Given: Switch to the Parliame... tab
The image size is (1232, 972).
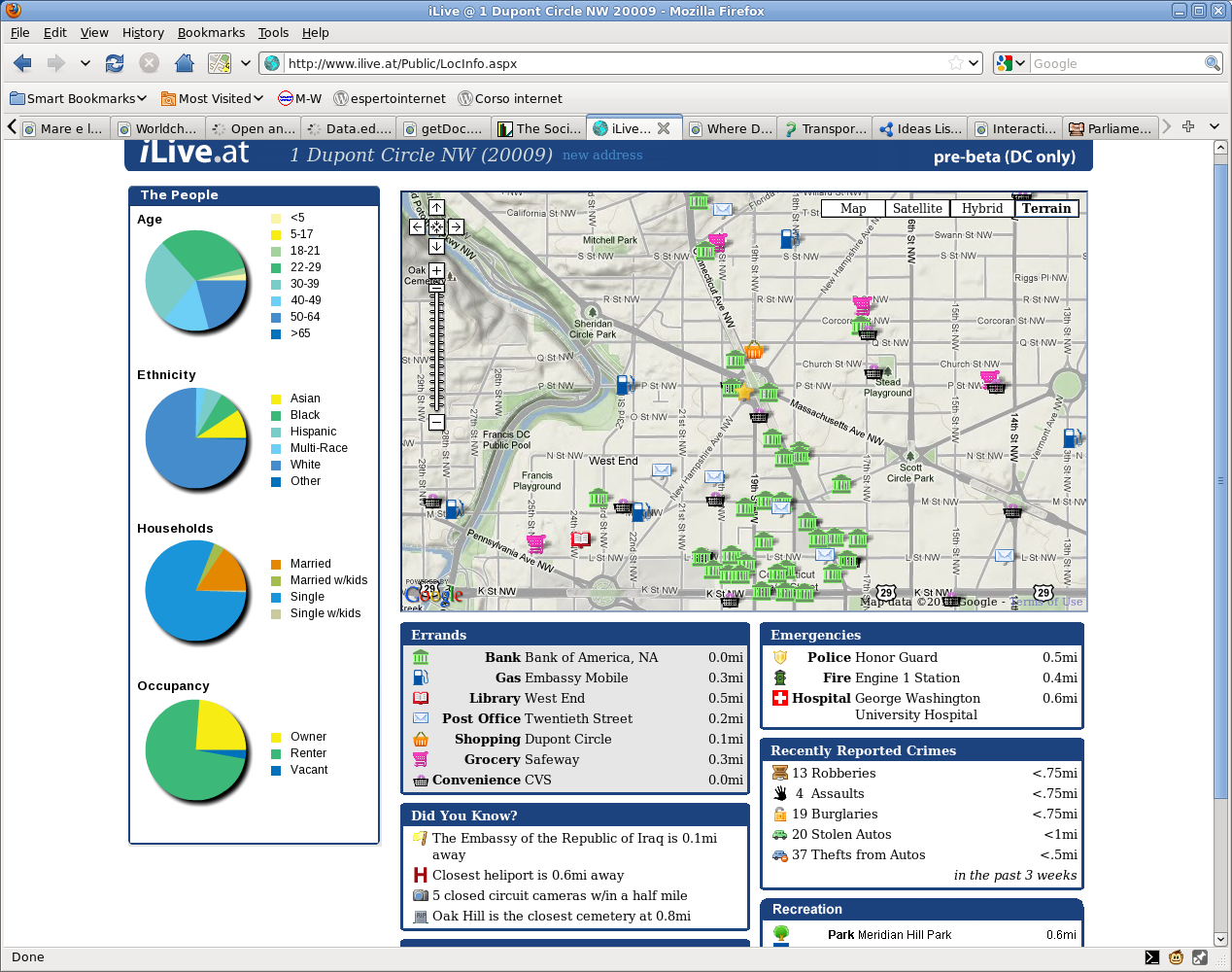Looking at the screenshot, I should pyautogui.click(x=1110, y=128).
